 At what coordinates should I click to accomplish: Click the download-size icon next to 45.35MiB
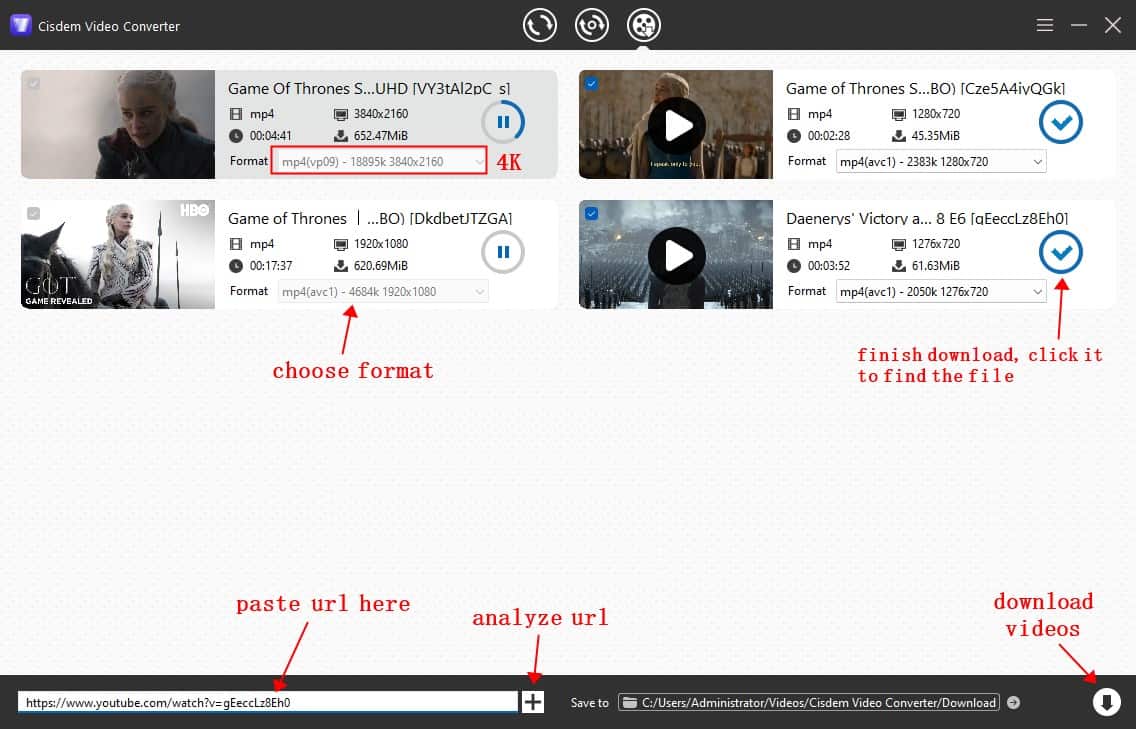point(898,136)
